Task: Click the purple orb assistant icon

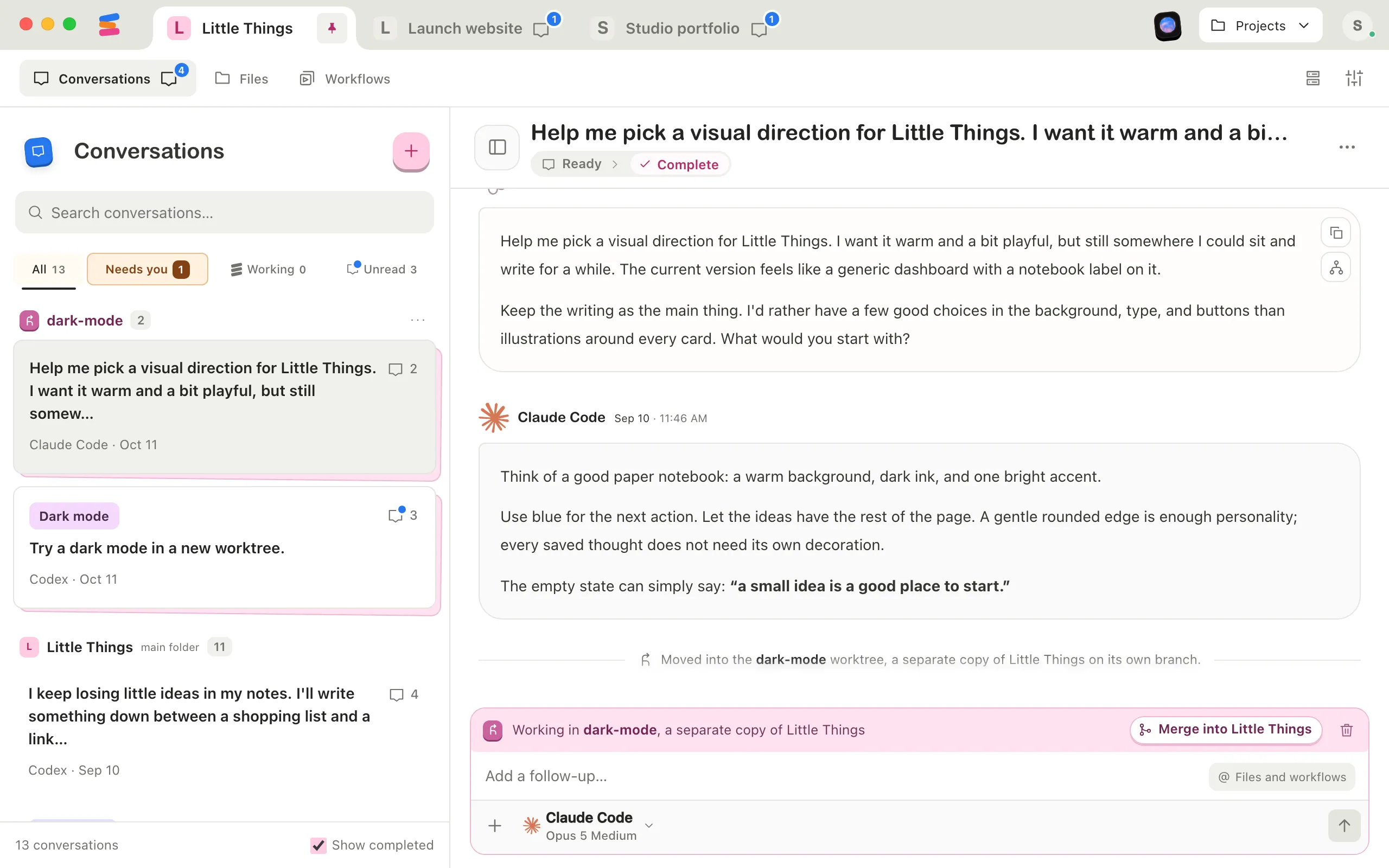Action: click(1167, 26)
